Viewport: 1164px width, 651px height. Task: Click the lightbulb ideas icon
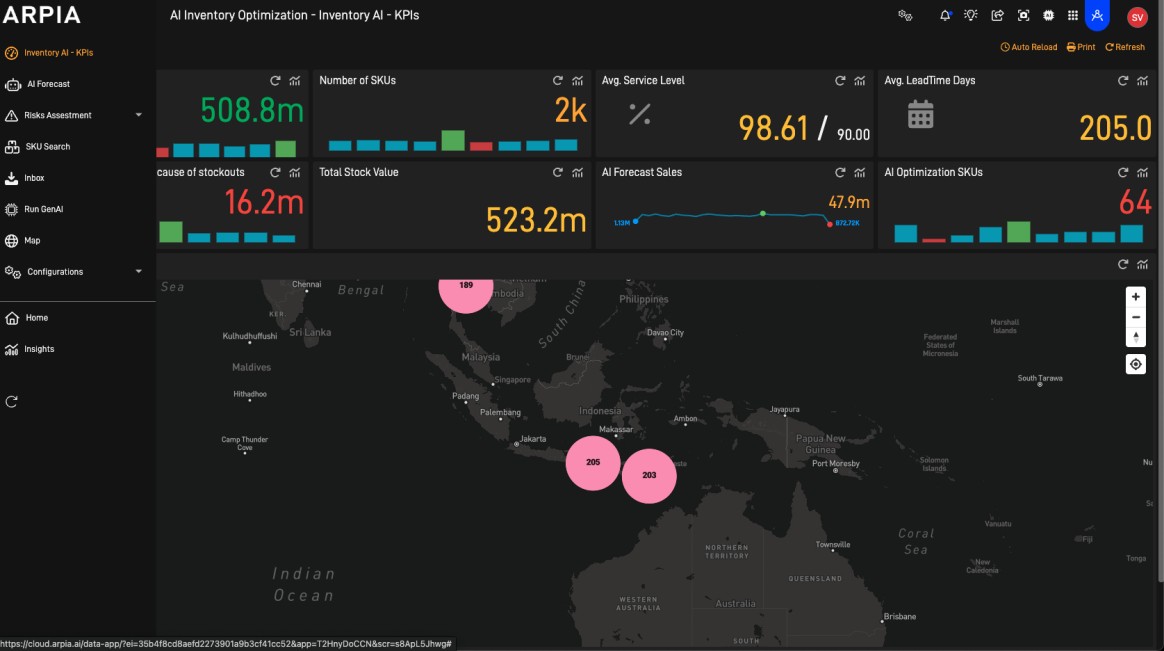click(971, 16)
